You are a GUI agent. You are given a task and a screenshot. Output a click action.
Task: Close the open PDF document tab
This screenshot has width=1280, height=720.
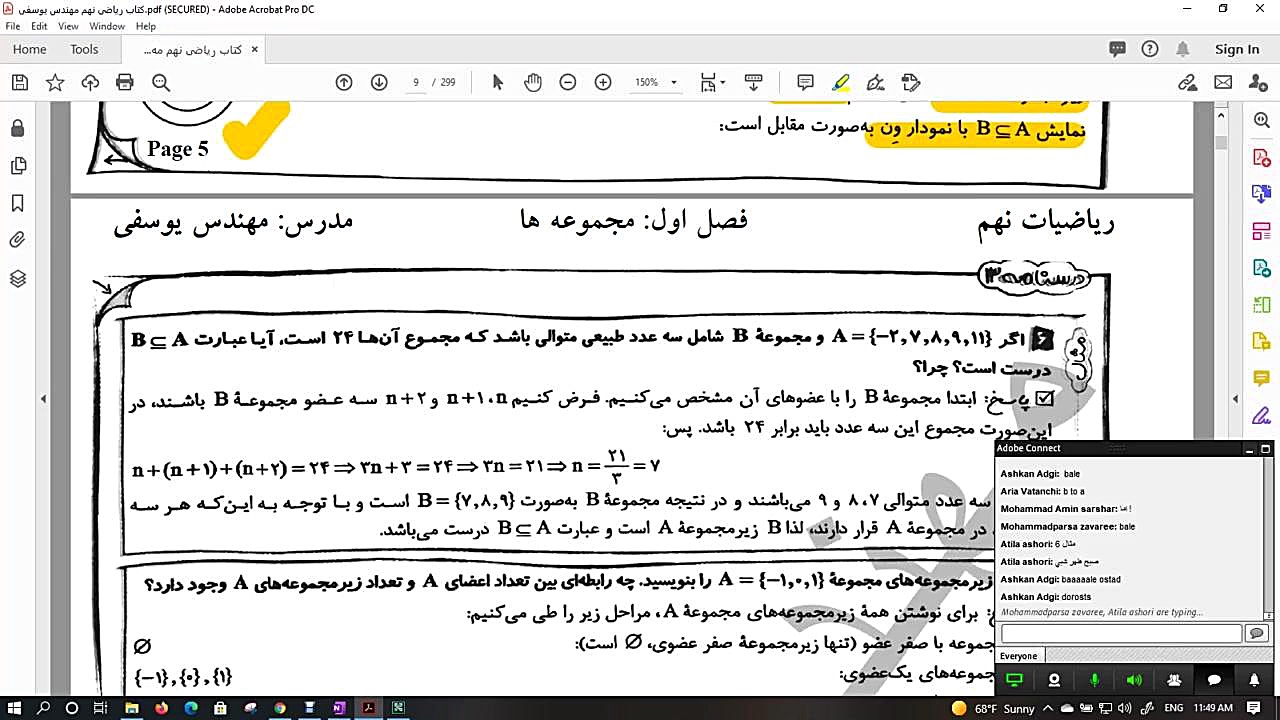(255, 49)
